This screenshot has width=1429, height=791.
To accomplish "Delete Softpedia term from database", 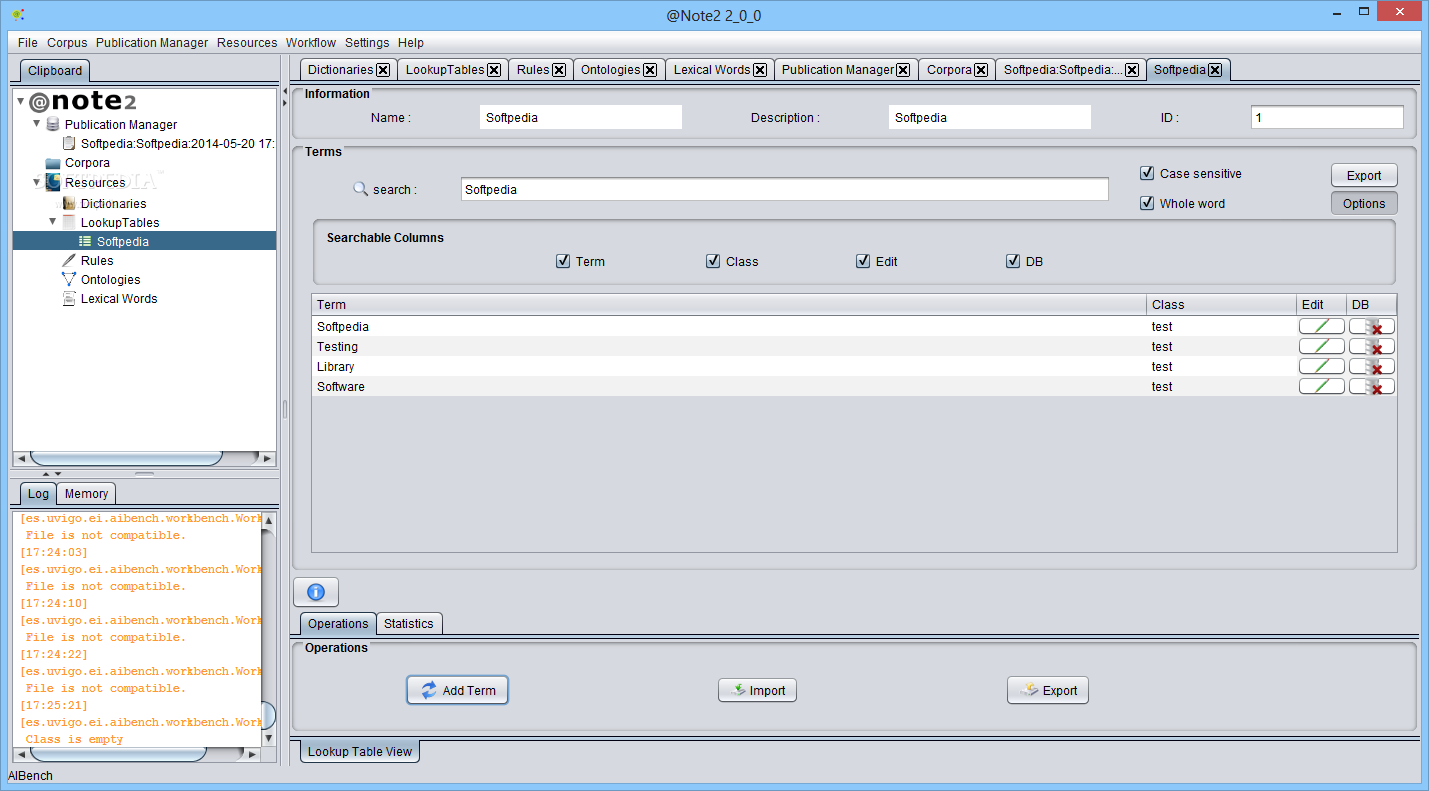I will [1372, 326].
